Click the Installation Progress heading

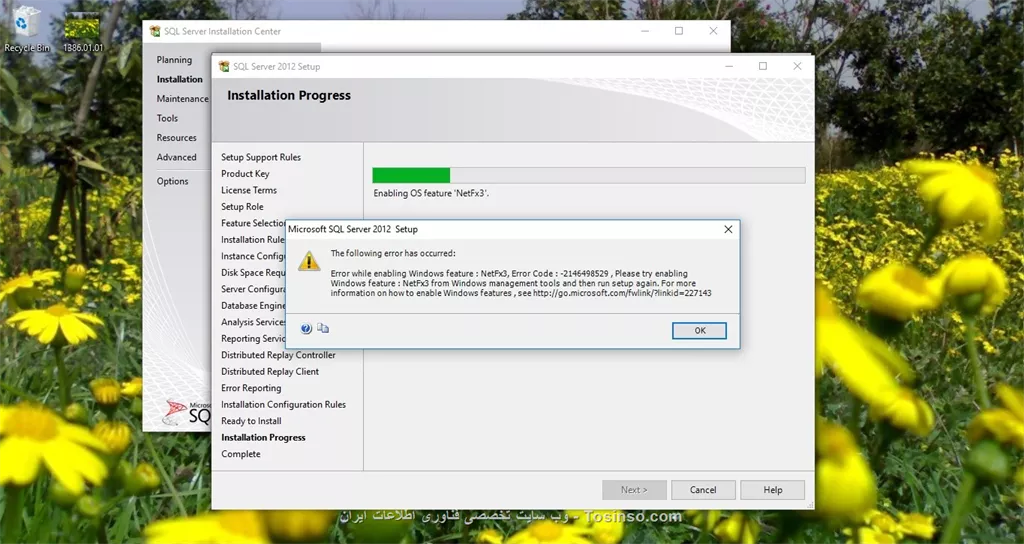(289, 95)
